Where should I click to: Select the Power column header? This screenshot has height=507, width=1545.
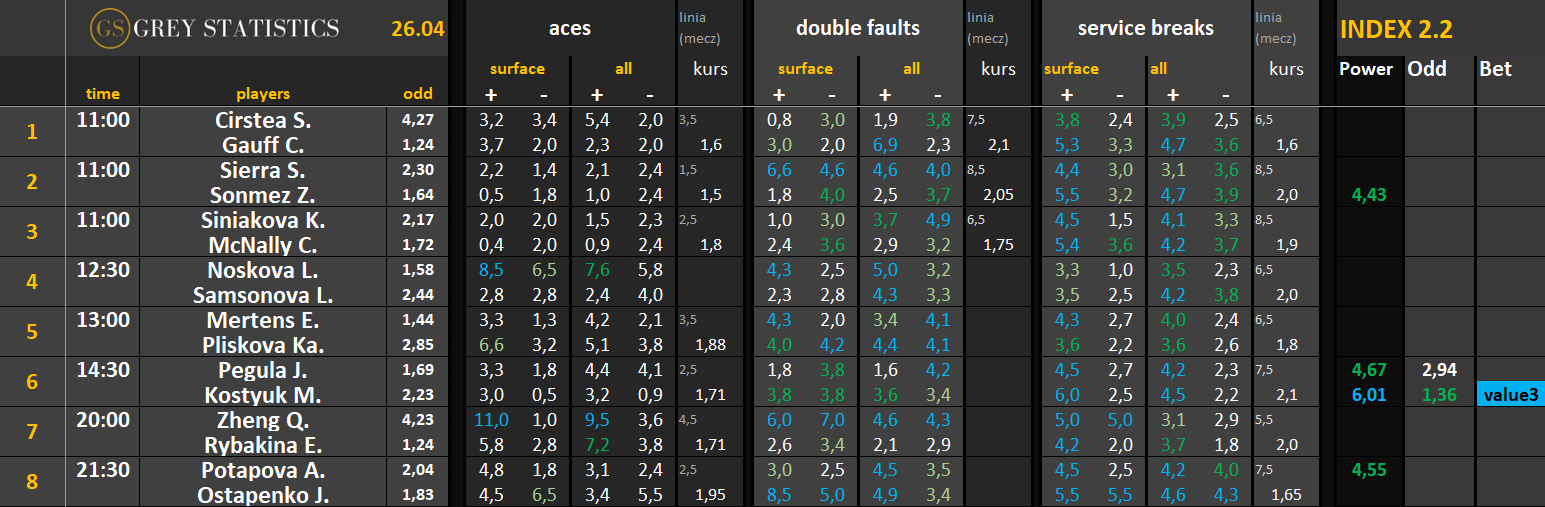pos(1365,69)
